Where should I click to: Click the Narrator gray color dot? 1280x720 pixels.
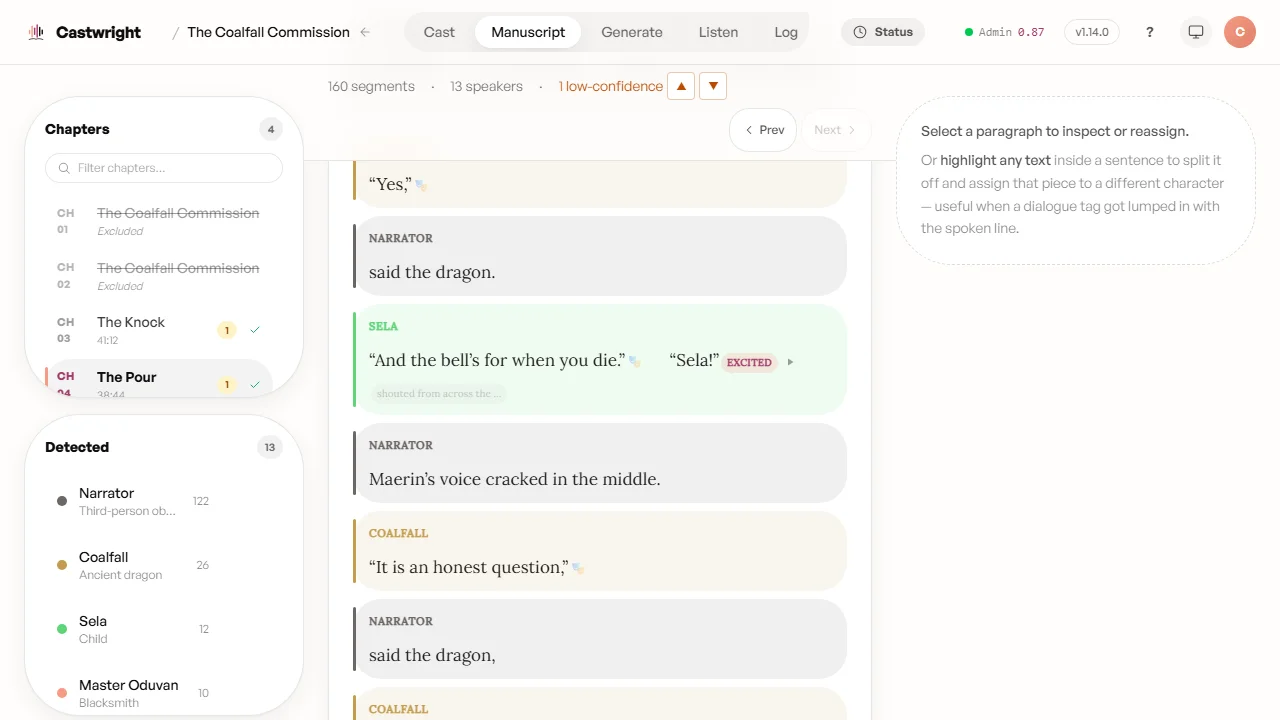[62, 501]
